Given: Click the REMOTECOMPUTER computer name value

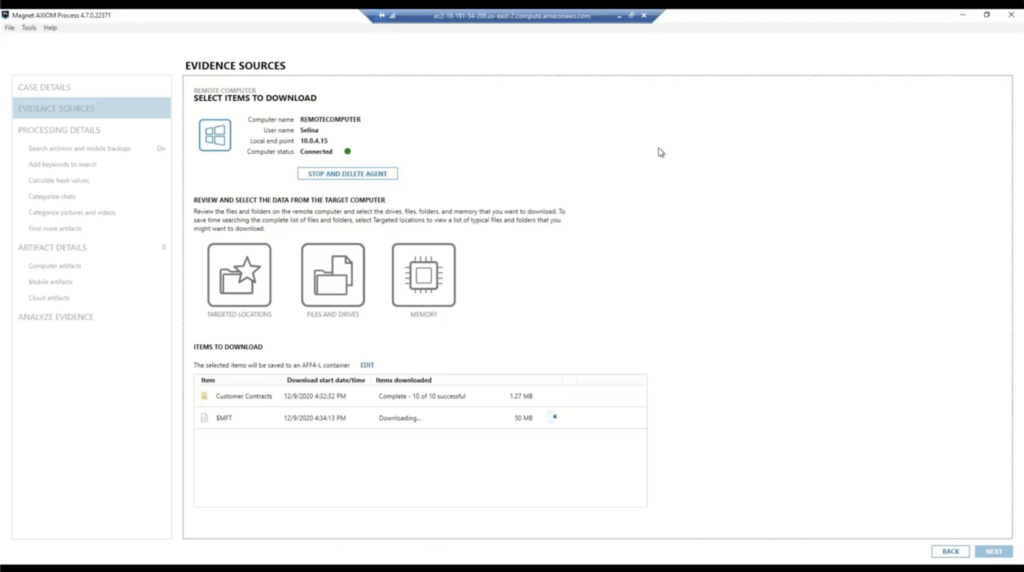Looking at the screenshot, I should [330, 119].
